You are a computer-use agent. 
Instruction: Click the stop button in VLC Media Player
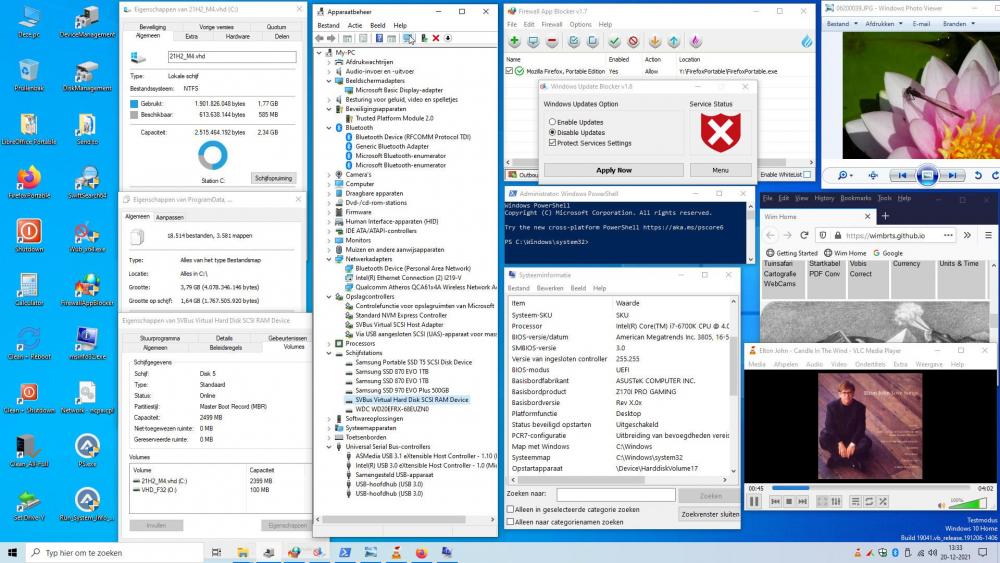point(789,502)
